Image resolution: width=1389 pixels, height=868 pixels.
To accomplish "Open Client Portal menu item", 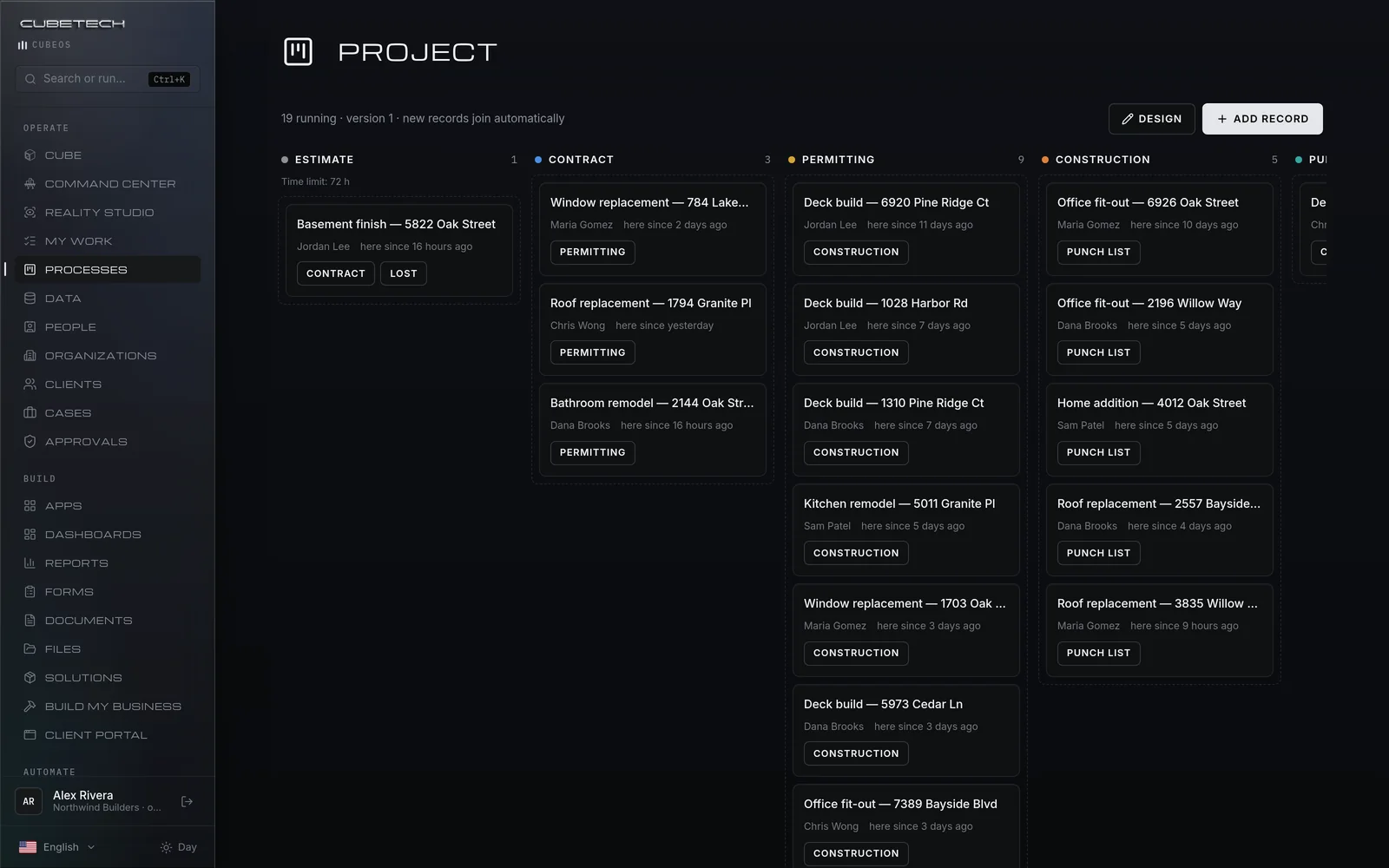I will [108, 735].
